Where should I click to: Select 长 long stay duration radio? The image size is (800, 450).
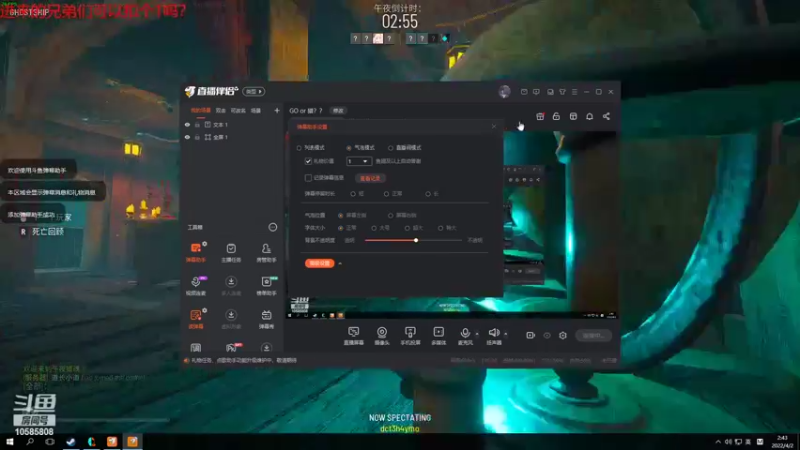point(428,194)
